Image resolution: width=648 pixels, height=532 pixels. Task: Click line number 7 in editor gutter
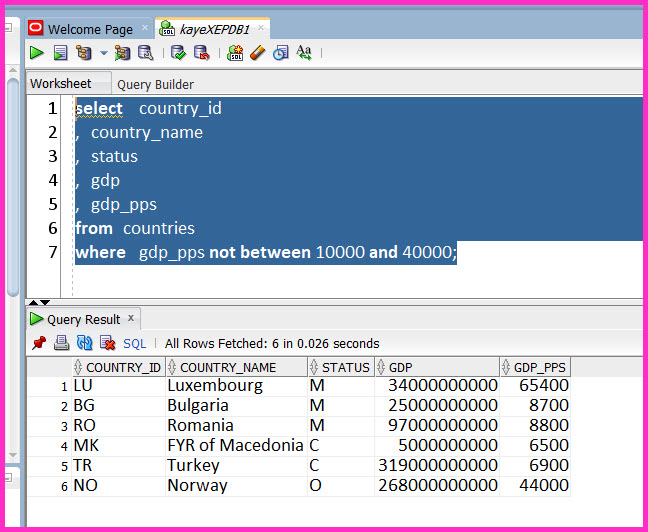tap(53, 252)
